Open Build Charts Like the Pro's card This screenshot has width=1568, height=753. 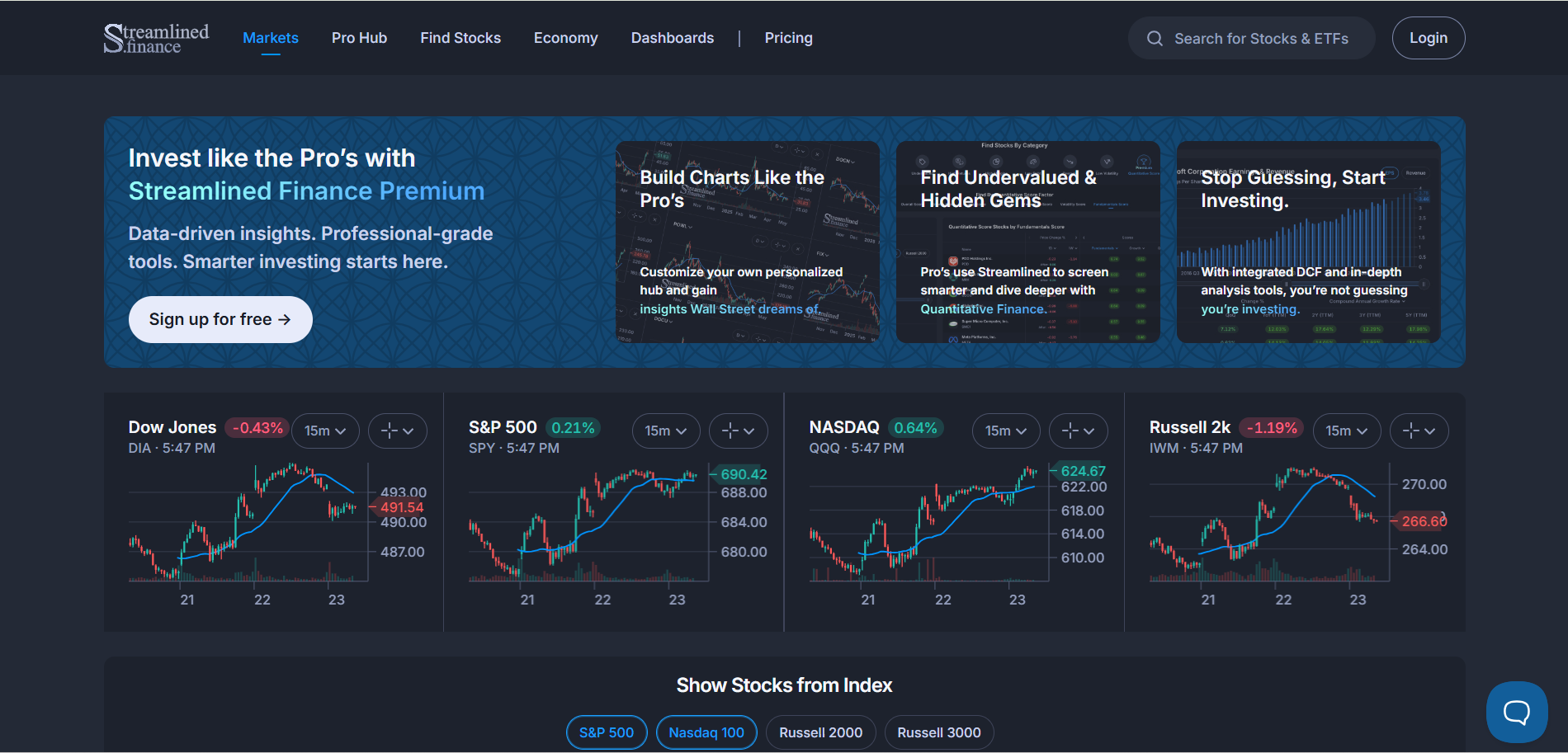tap(747, 242)
